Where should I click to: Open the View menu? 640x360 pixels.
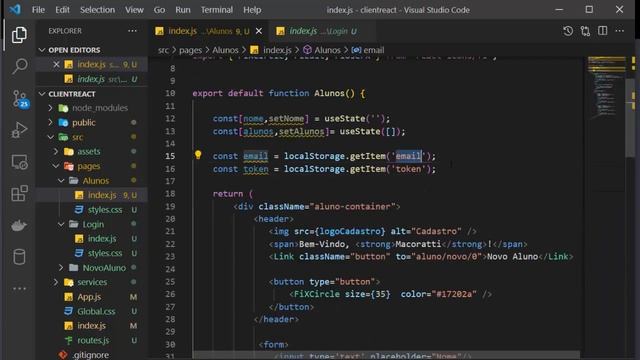(x=134, y=10)
